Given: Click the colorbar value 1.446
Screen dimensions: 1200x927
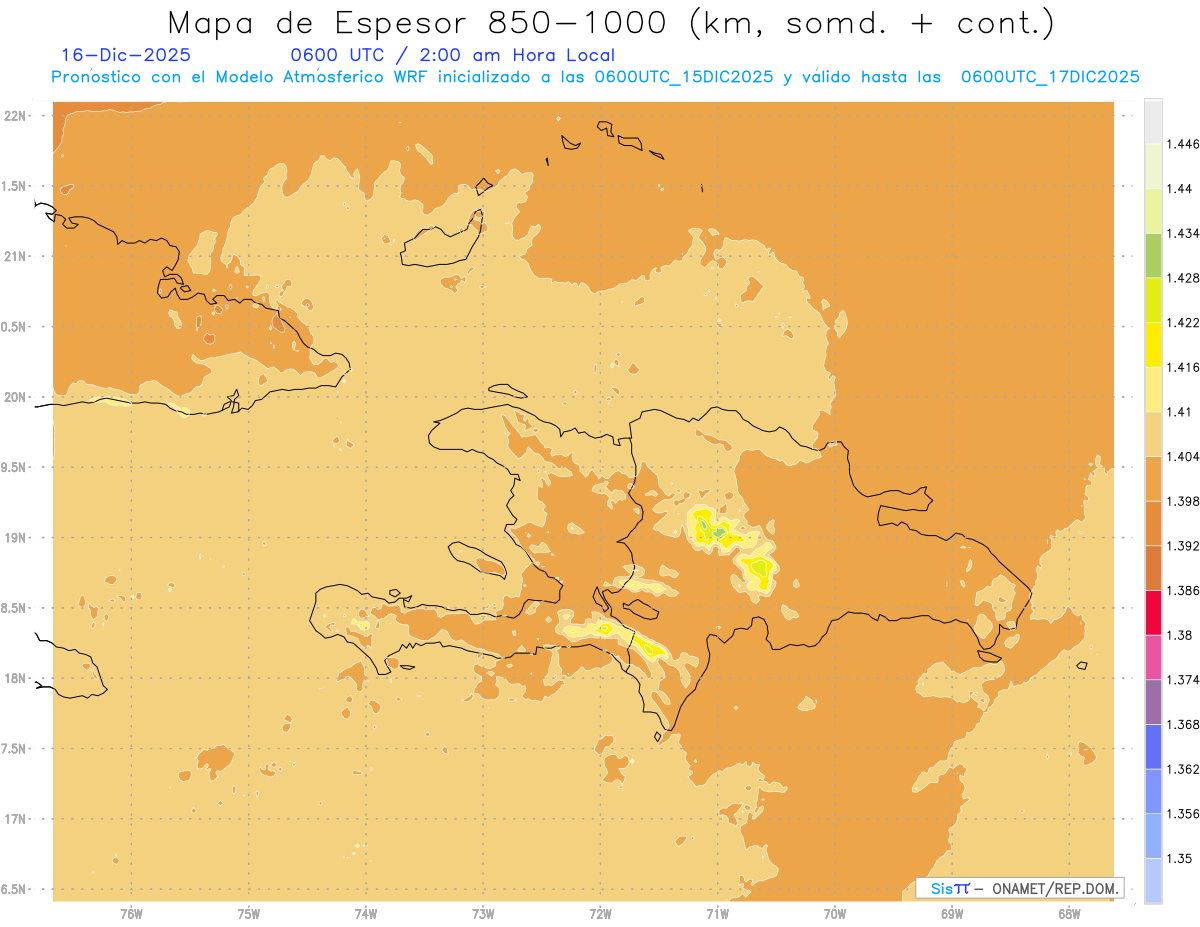Looking at the screenshot, I should tap(1183, 144).
